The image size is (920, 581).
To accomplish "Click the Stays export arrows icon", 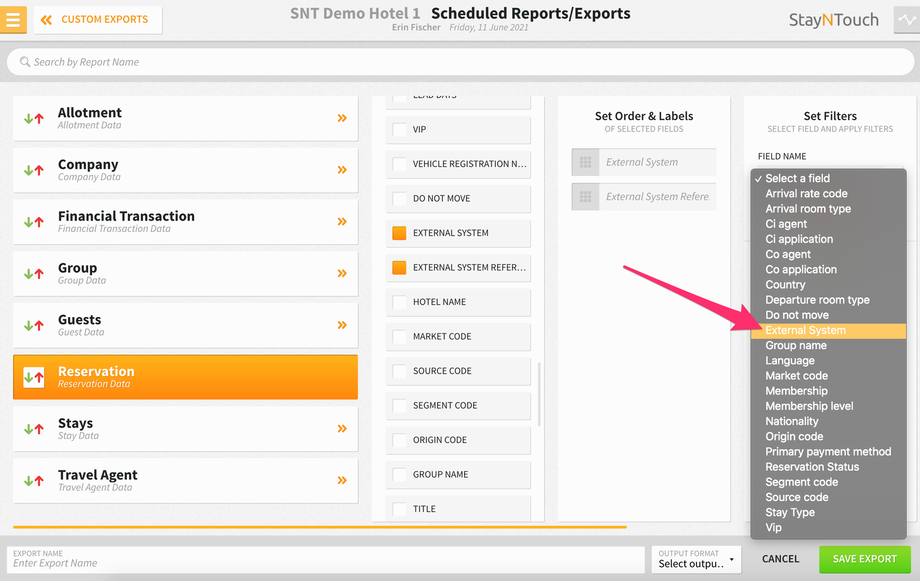I will coord(34,429).
